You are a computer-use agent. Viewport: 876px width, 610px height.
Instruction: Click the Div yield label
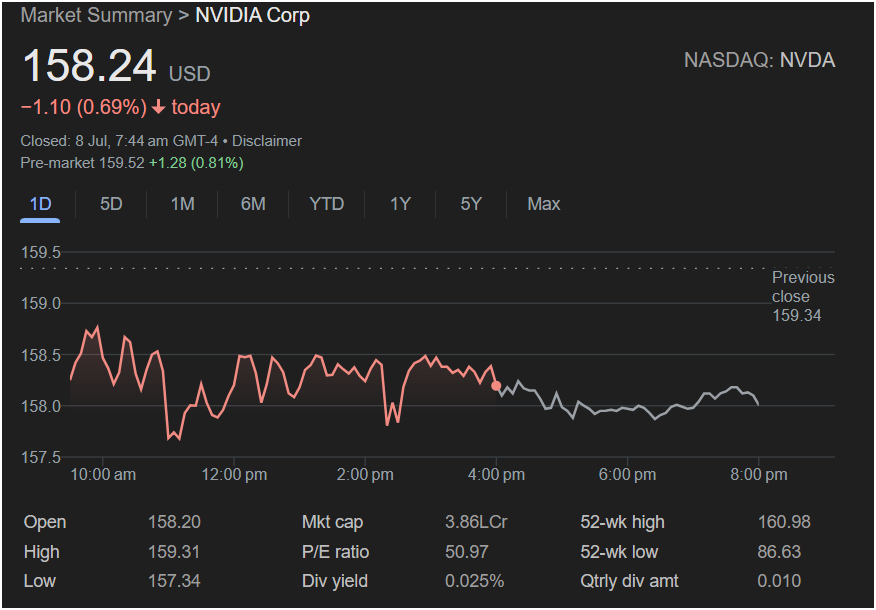click(x=335, y=581)
